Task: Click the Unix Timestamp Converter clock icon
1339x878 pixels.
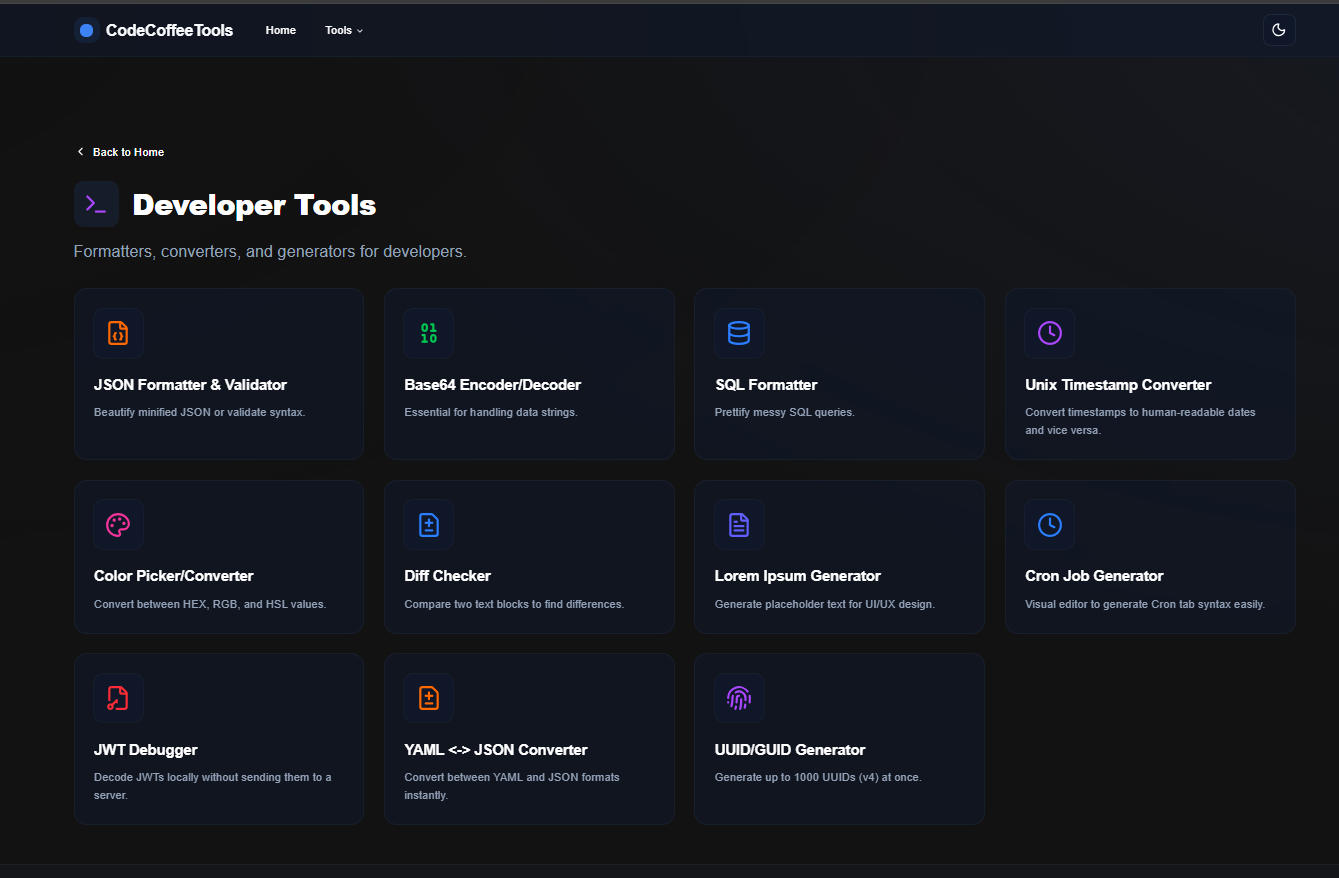Action: pyautogui.click(x=1049, y=333)
